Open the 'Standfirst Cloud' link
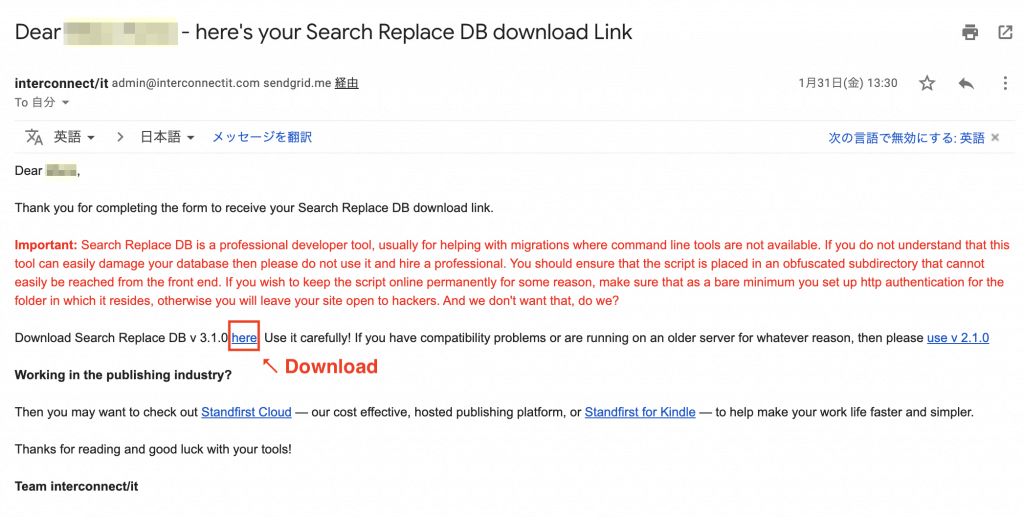The height and width of the screenshot is (518, 1024). [x=246, y=412]
